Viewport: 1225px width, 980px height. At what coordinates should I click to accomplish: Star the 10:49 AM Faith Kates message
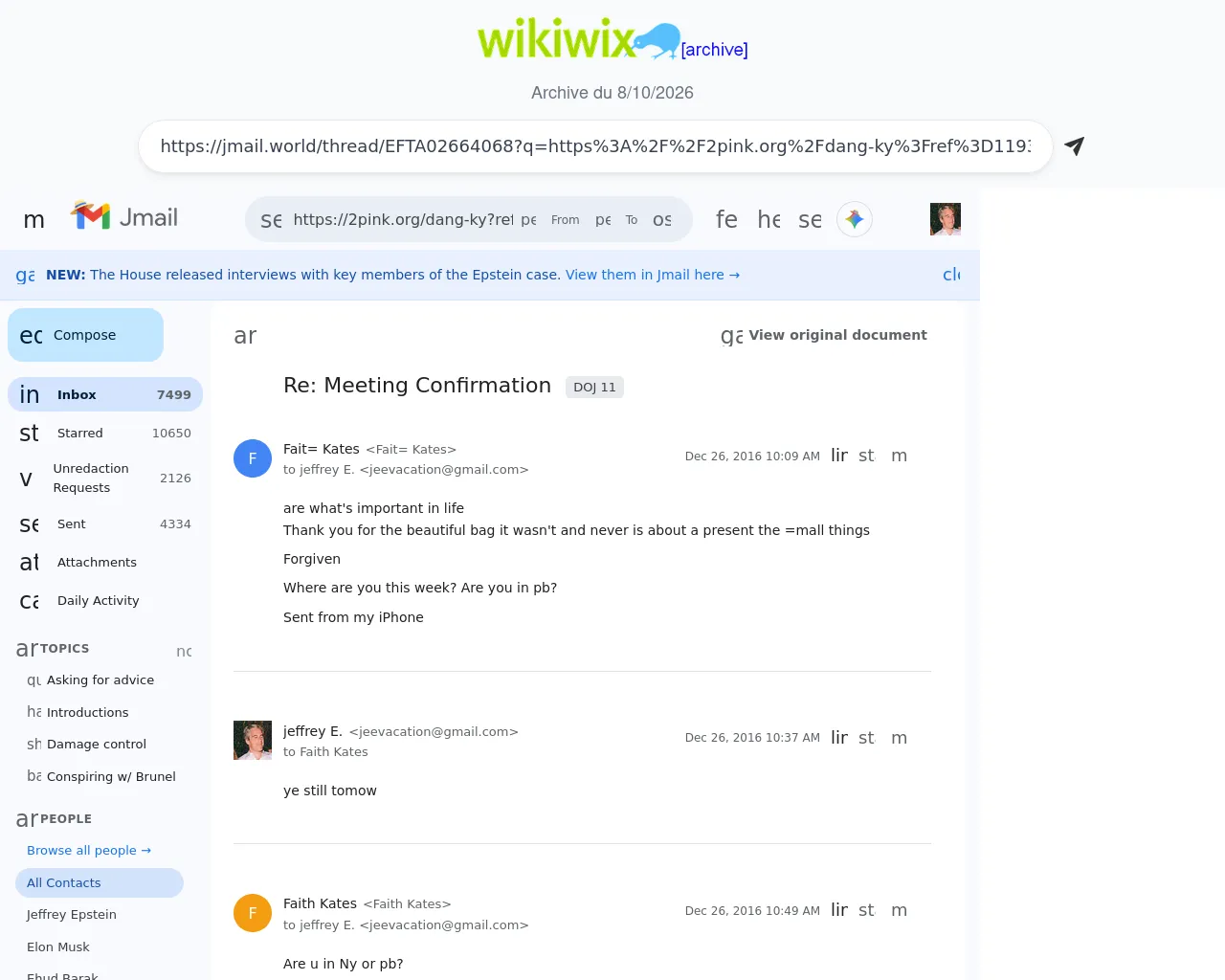point(866,910)
